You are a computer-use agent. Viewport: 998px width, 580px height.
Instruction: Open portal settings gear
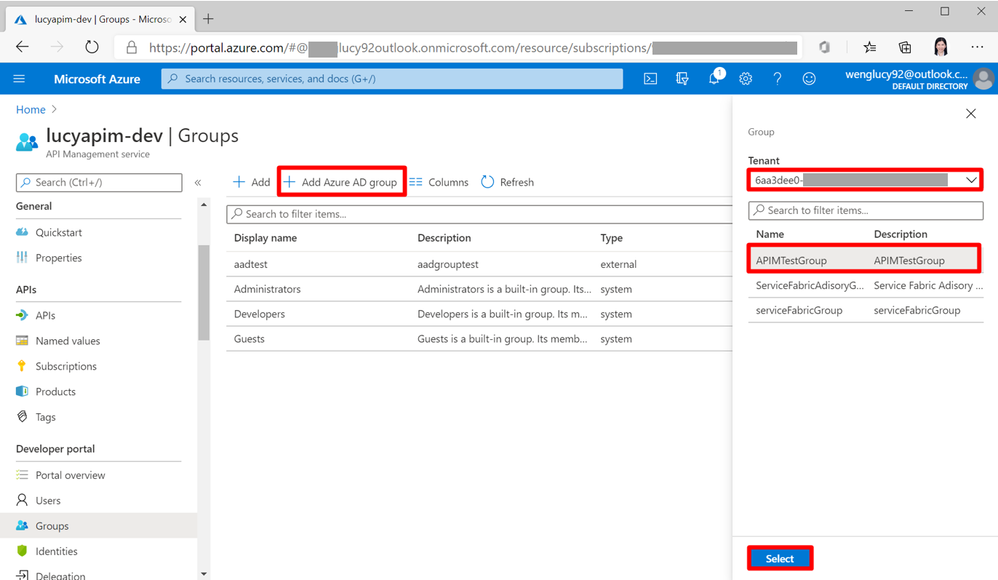tap(745, 79)
